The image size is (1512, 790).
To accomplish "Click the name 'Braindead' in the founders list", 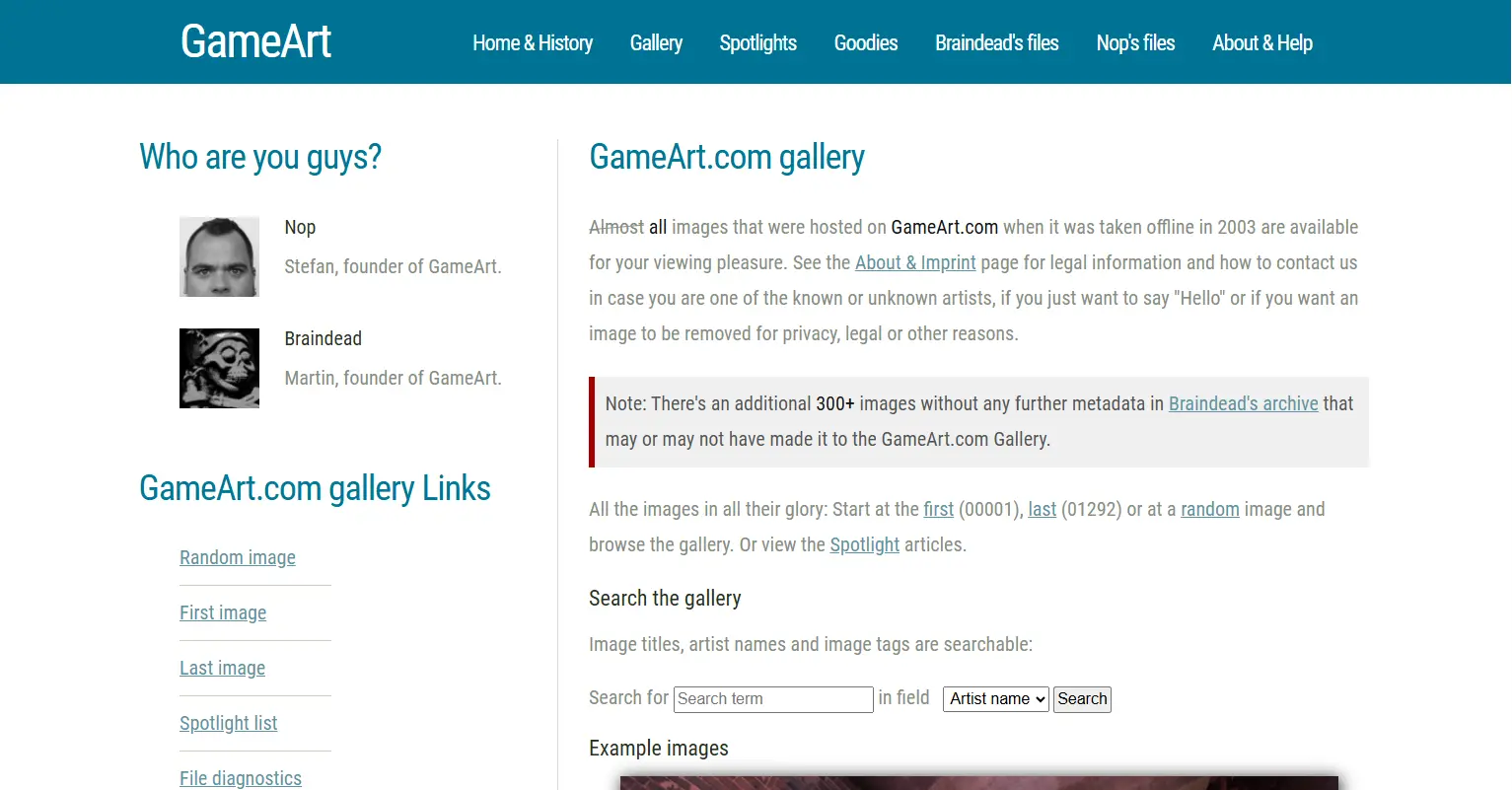I will pos(323,339).
